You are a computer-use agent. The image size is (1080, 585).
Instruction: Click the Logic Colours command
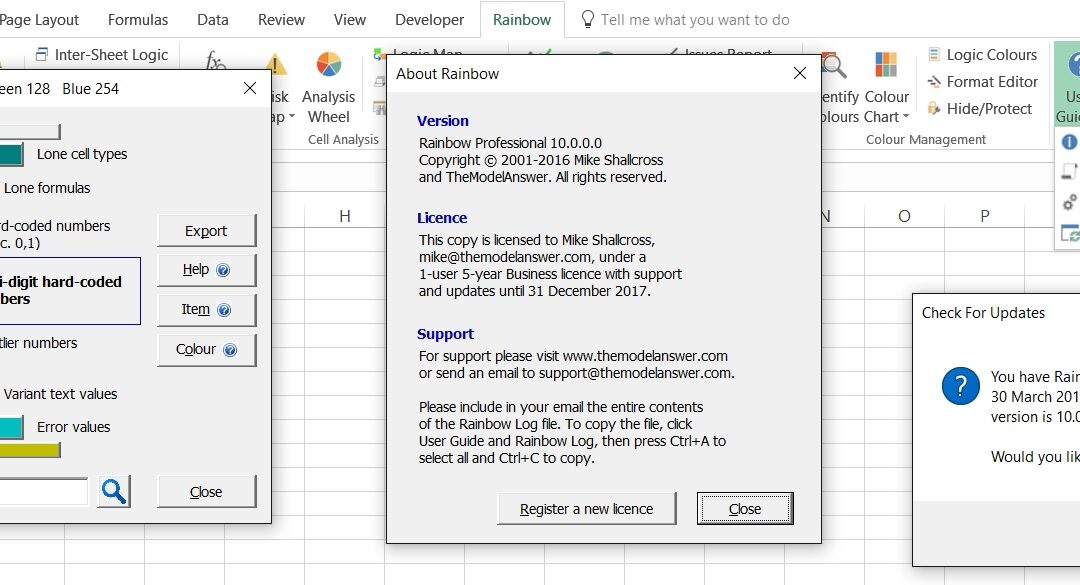pyautogui.click(x=983, y=54)
